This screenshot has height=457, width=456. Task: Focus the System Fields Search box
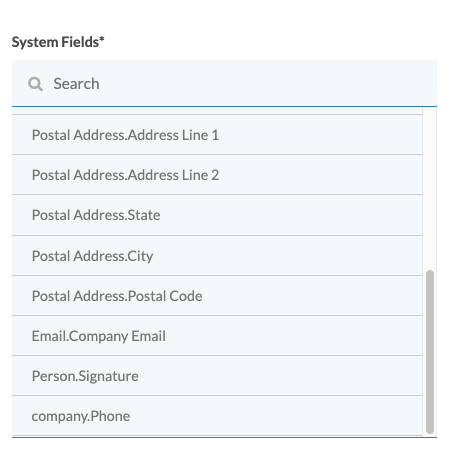tap(224, 83)
